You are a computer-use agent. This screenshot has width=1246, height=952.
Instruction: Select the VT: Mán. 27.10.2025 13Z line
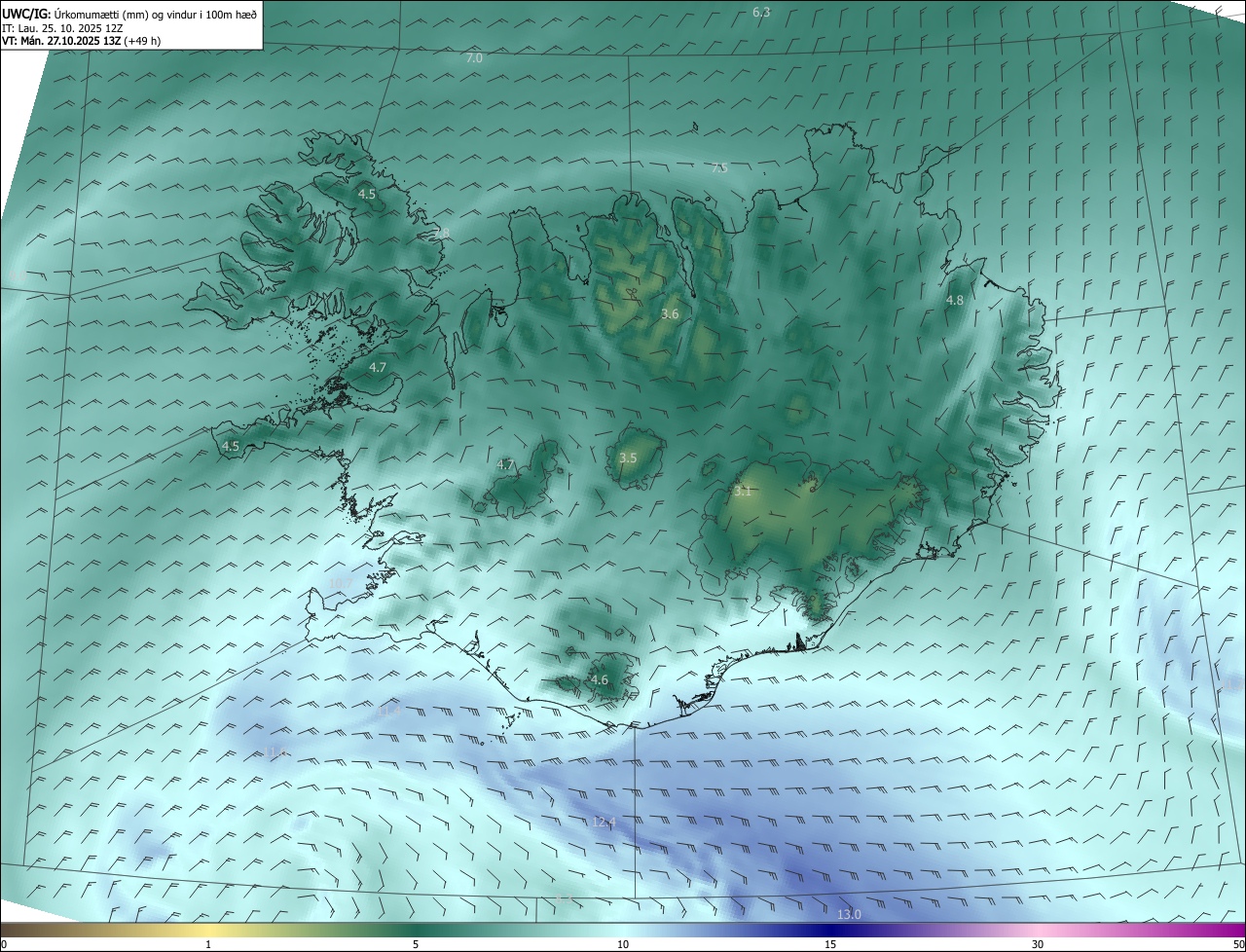coord(82,41)
